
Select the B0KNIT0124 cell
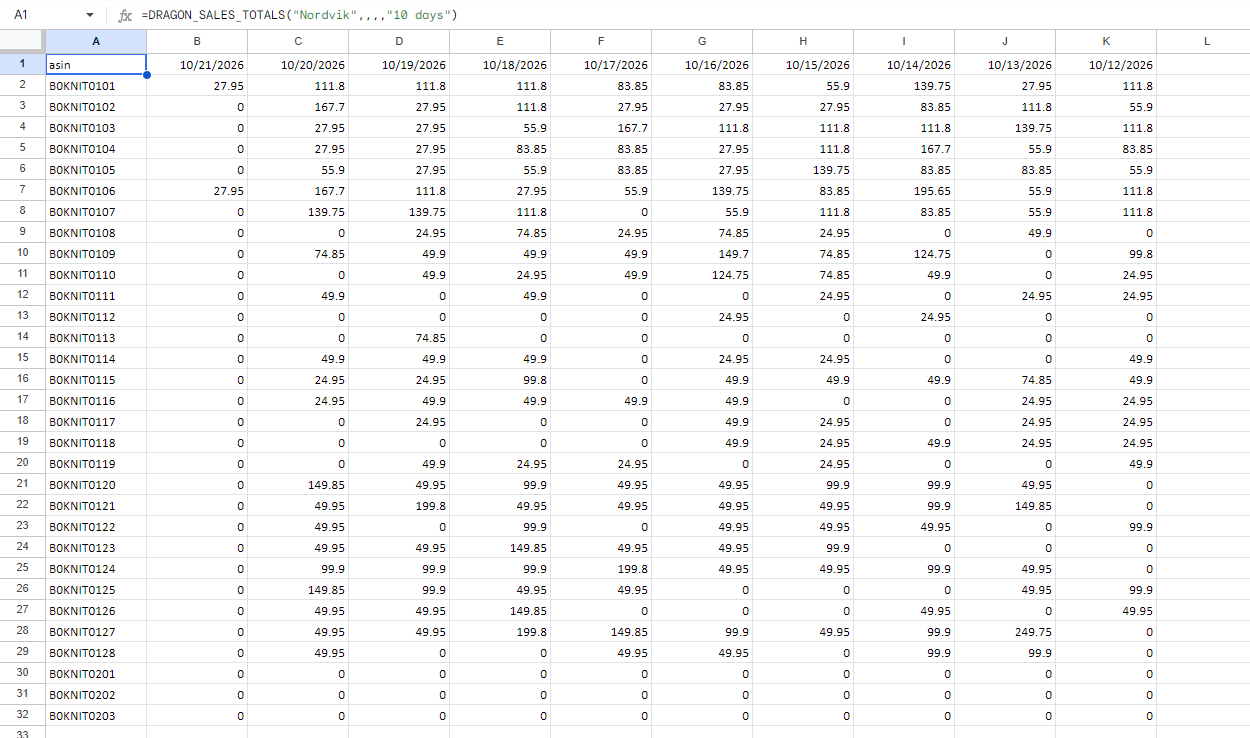click(x=96, y=568)
